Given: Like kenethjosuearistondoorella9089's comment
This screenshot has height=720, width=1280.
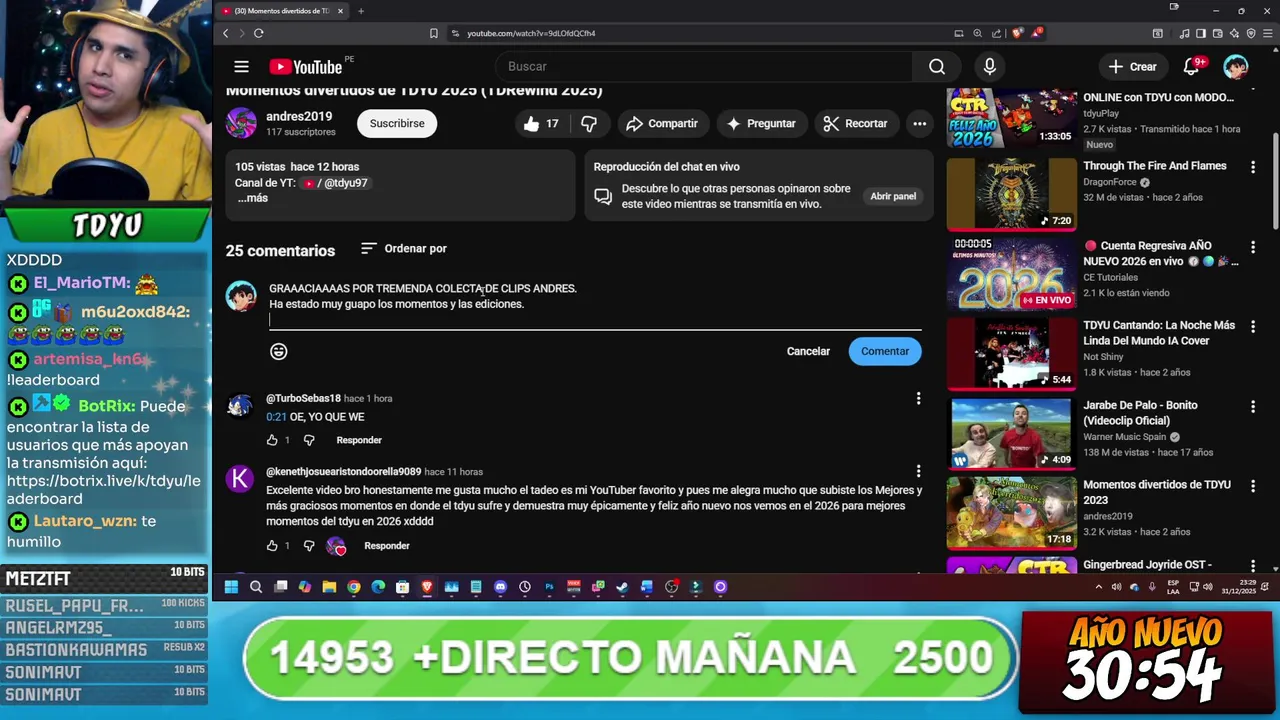Looking at the screenshot, I should coord(272,546).
